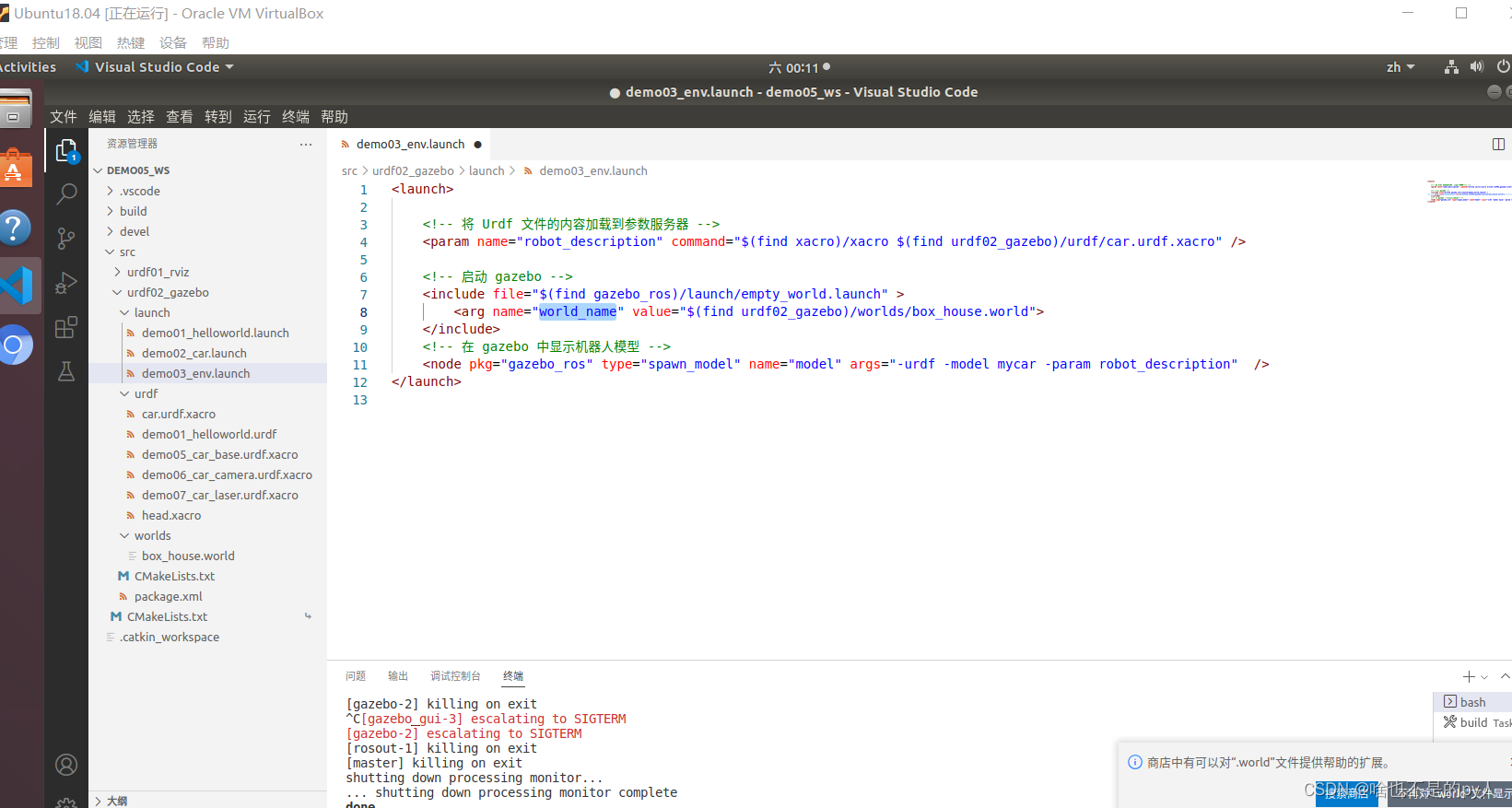Expand the urdf01_rviz folder
Image resolution: width=1512 pixels, height=808 pixels.
tap(207, 272)
